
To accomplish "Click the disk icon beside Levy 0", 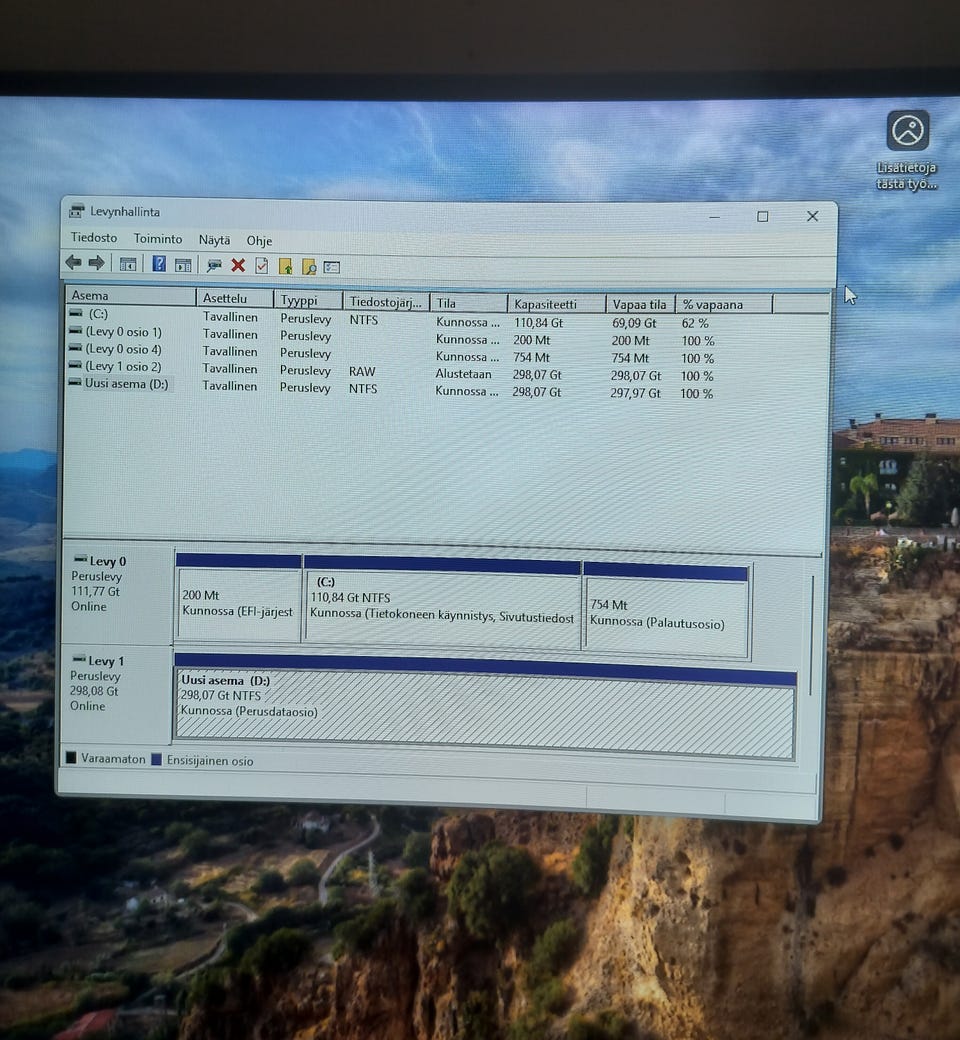I will pos(80,559).
